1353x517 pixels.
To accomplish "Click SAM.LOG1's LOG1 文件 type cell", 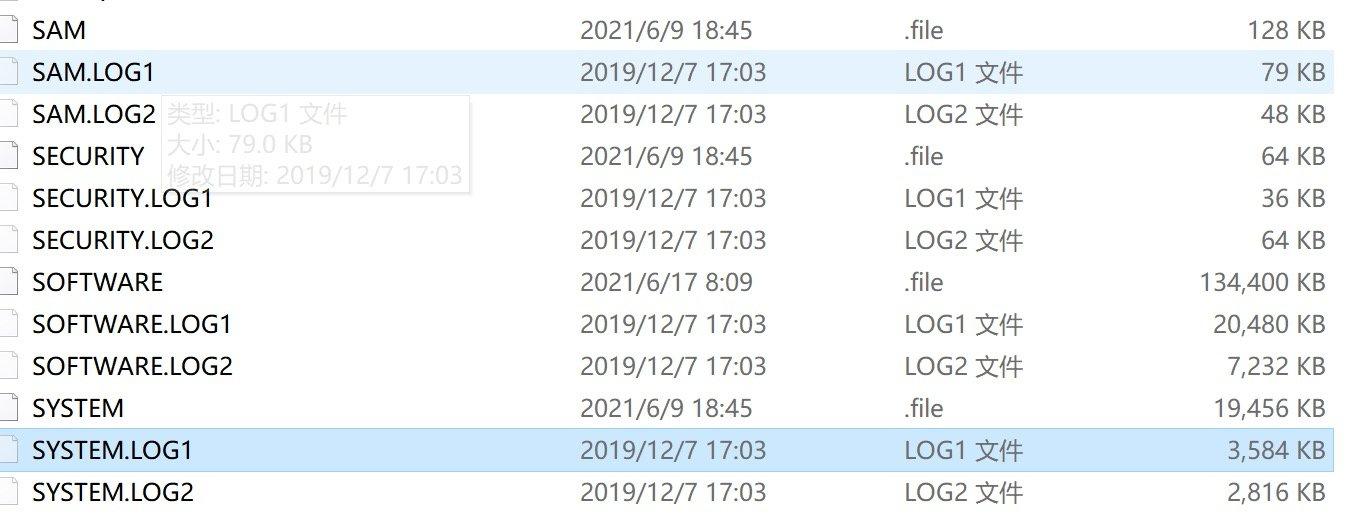I will pos(963,72).
